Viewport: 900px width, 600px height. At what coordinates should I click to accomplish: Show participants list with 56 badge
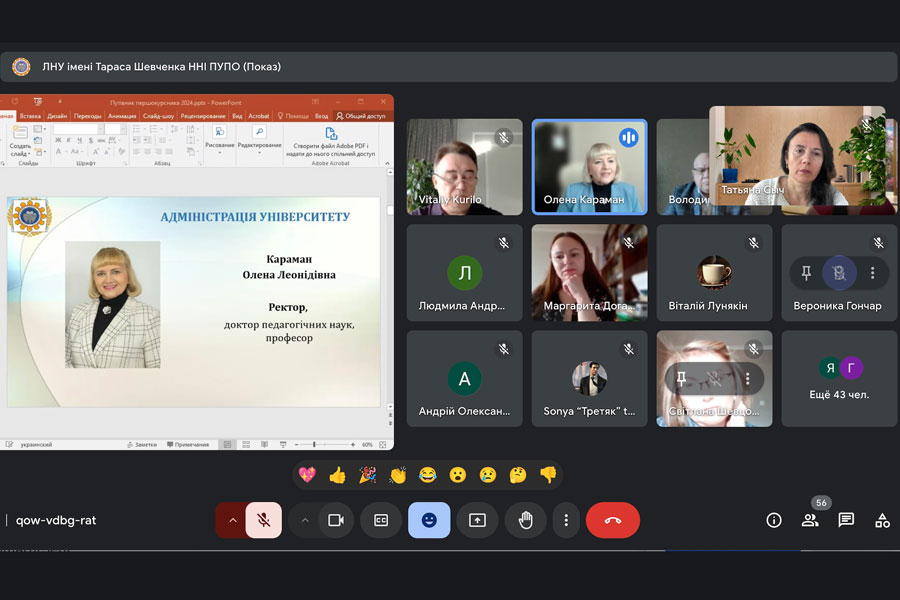[810, 520]
